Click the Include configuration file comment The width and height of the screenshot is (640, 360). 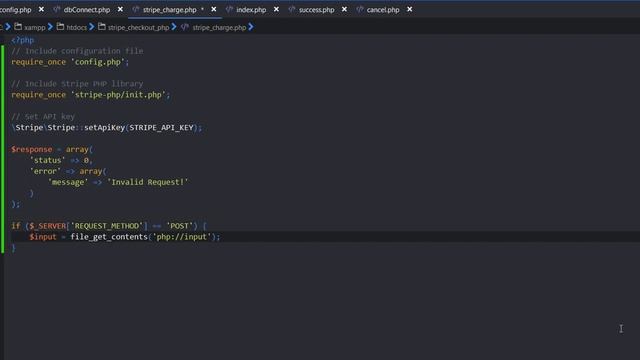point(77,51)
